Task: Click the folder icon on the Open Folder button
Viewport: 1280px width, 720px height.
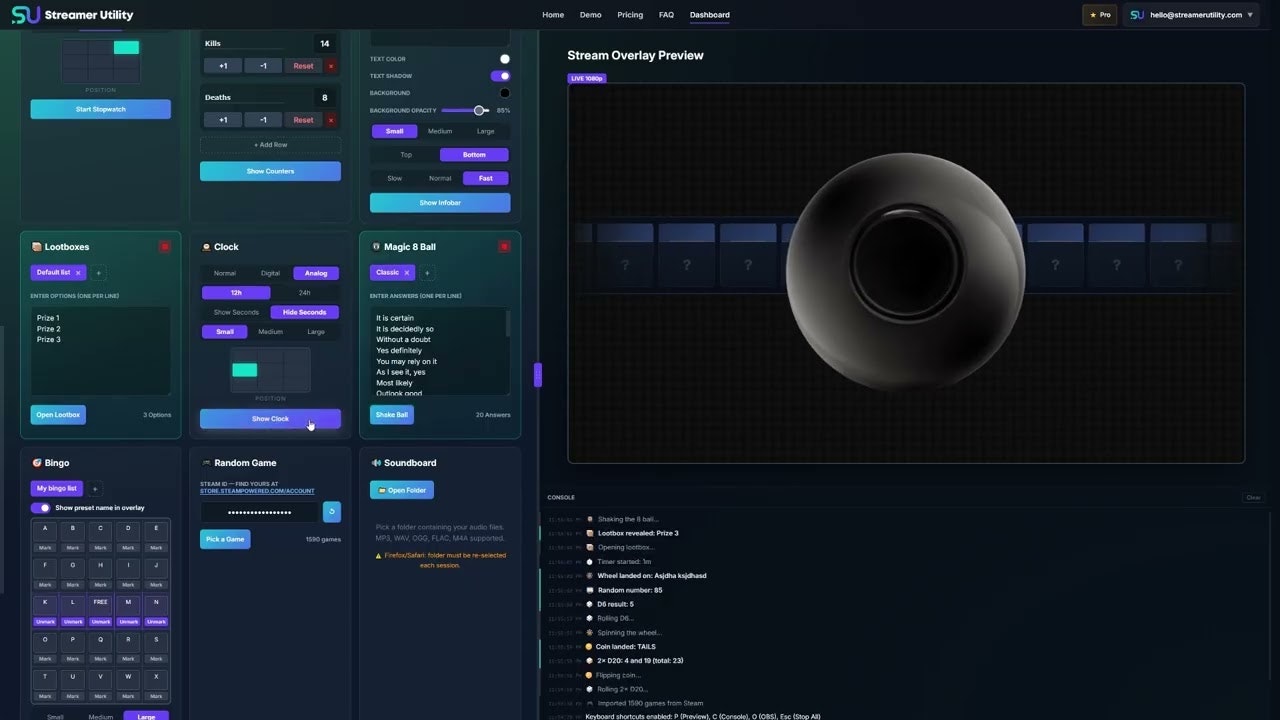Action: coord(383,489)
